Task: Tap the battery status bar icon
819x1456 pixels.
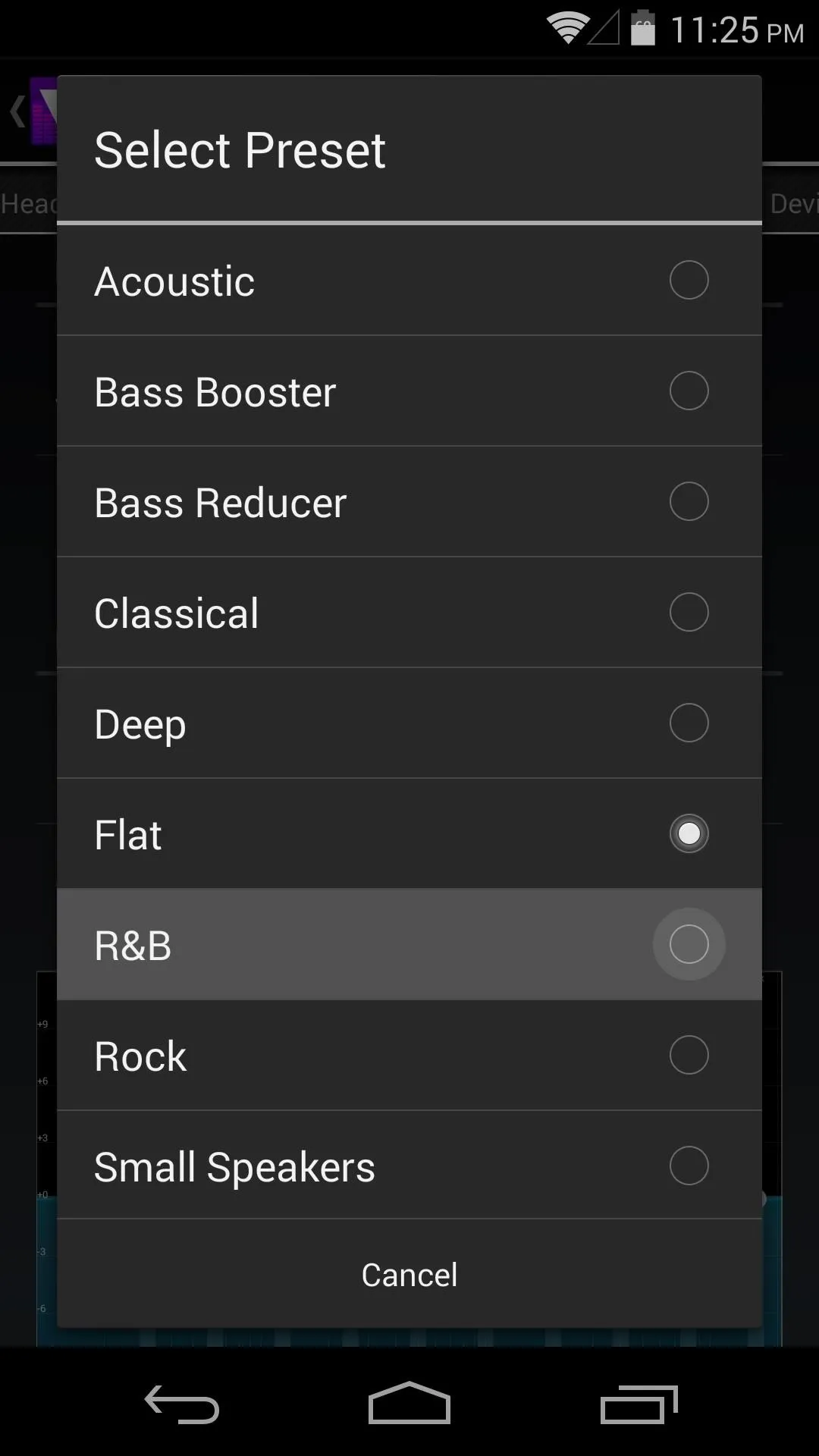Action: [x=642, y=28]
